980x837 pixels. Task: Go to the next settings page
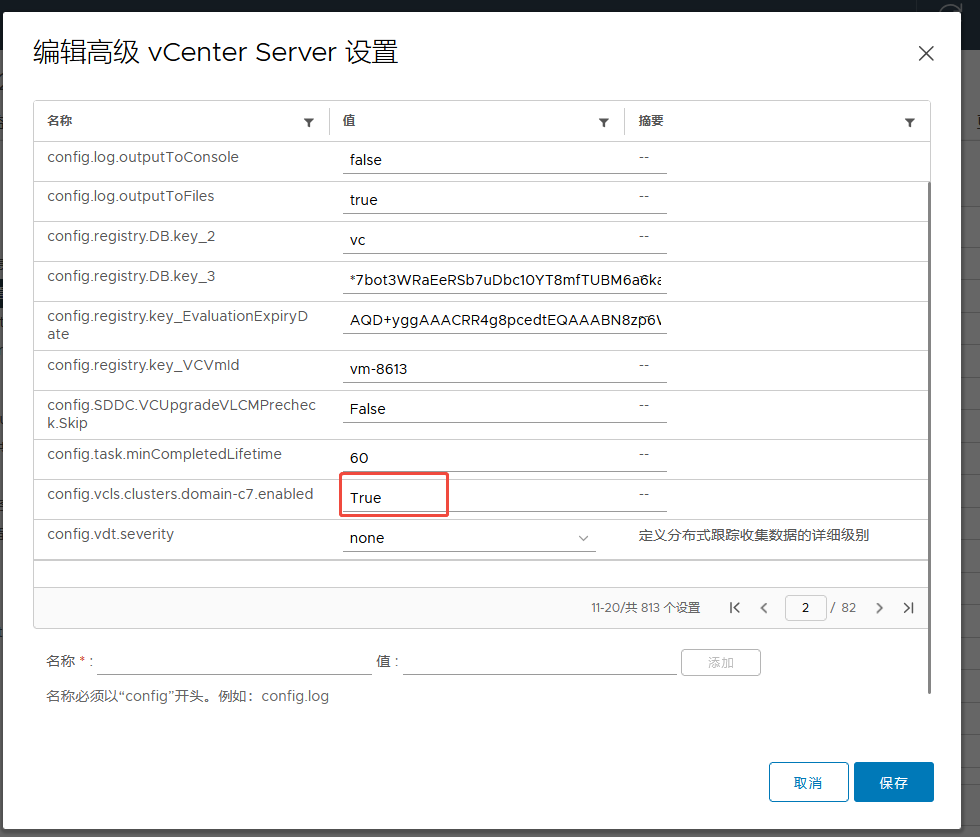tap(879, 608)
